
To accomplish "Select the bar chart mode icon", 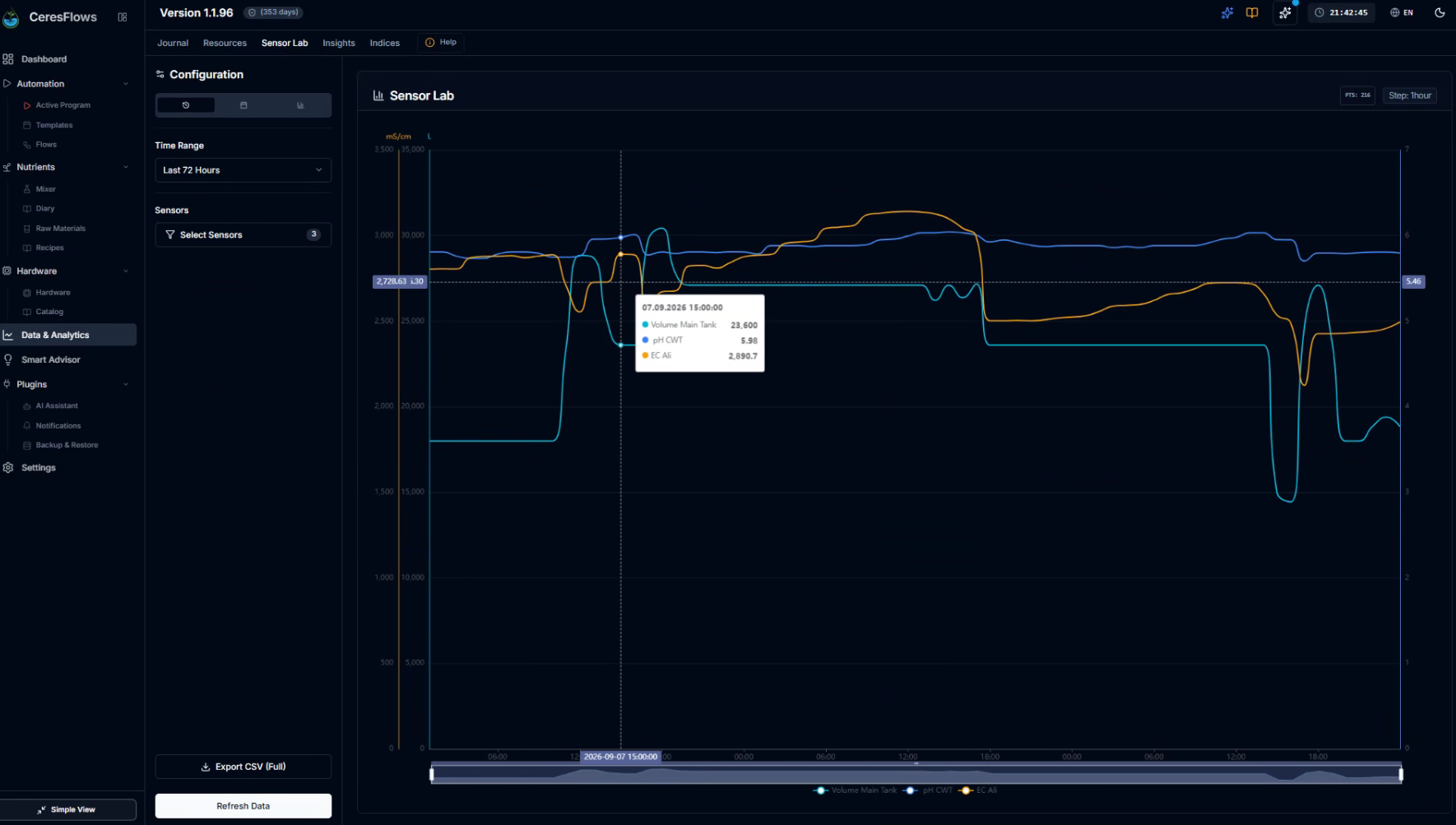I will pos(300,105).
